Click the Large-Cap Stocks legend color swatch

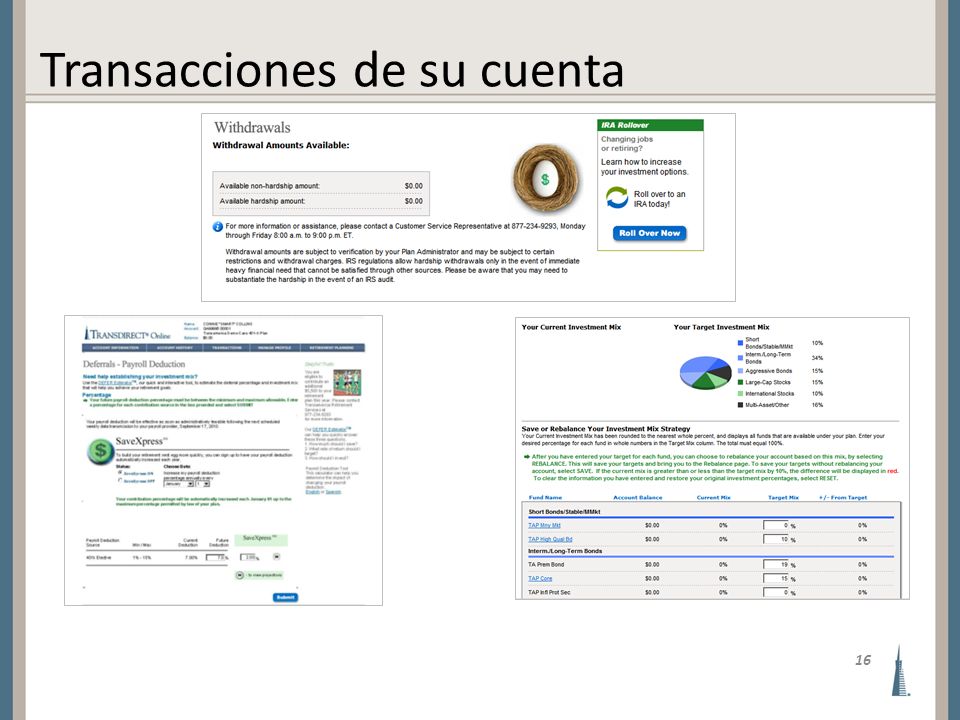point(740,383)
